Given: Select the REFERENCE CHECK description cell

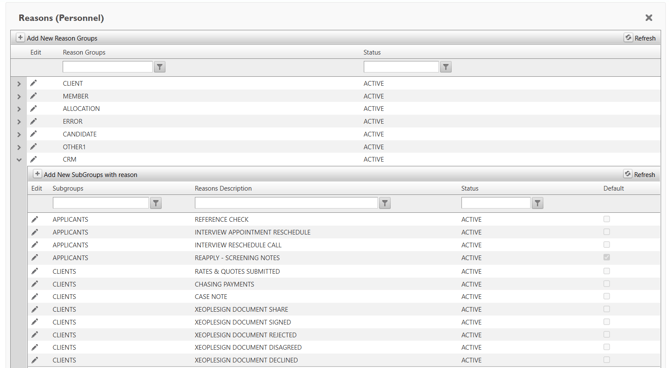Looking at the screenshot, I should point(221,219).
